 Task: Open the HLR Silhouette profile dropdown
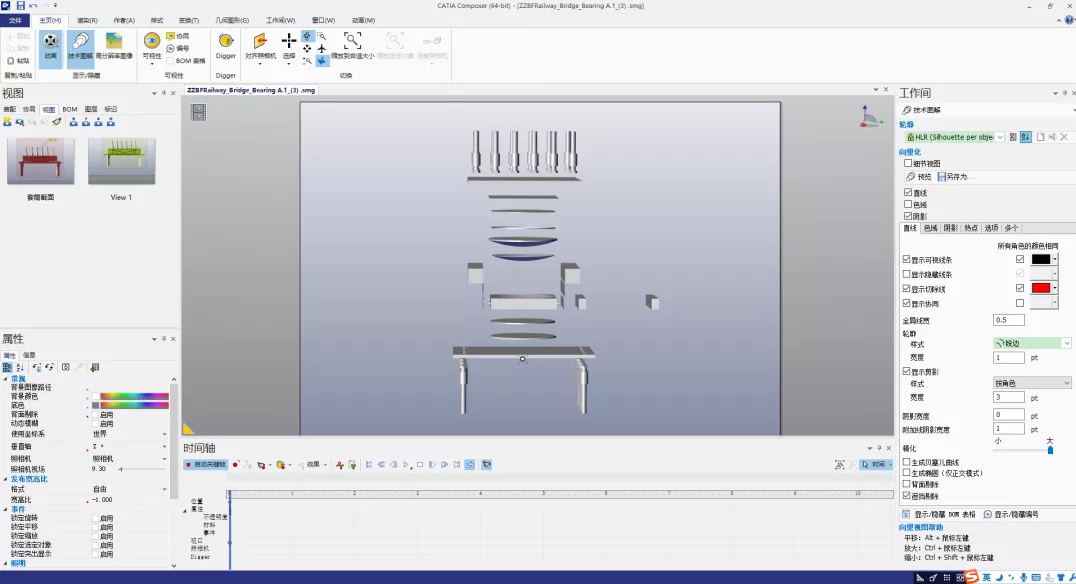pyautogui.click(x=955, y=137)
